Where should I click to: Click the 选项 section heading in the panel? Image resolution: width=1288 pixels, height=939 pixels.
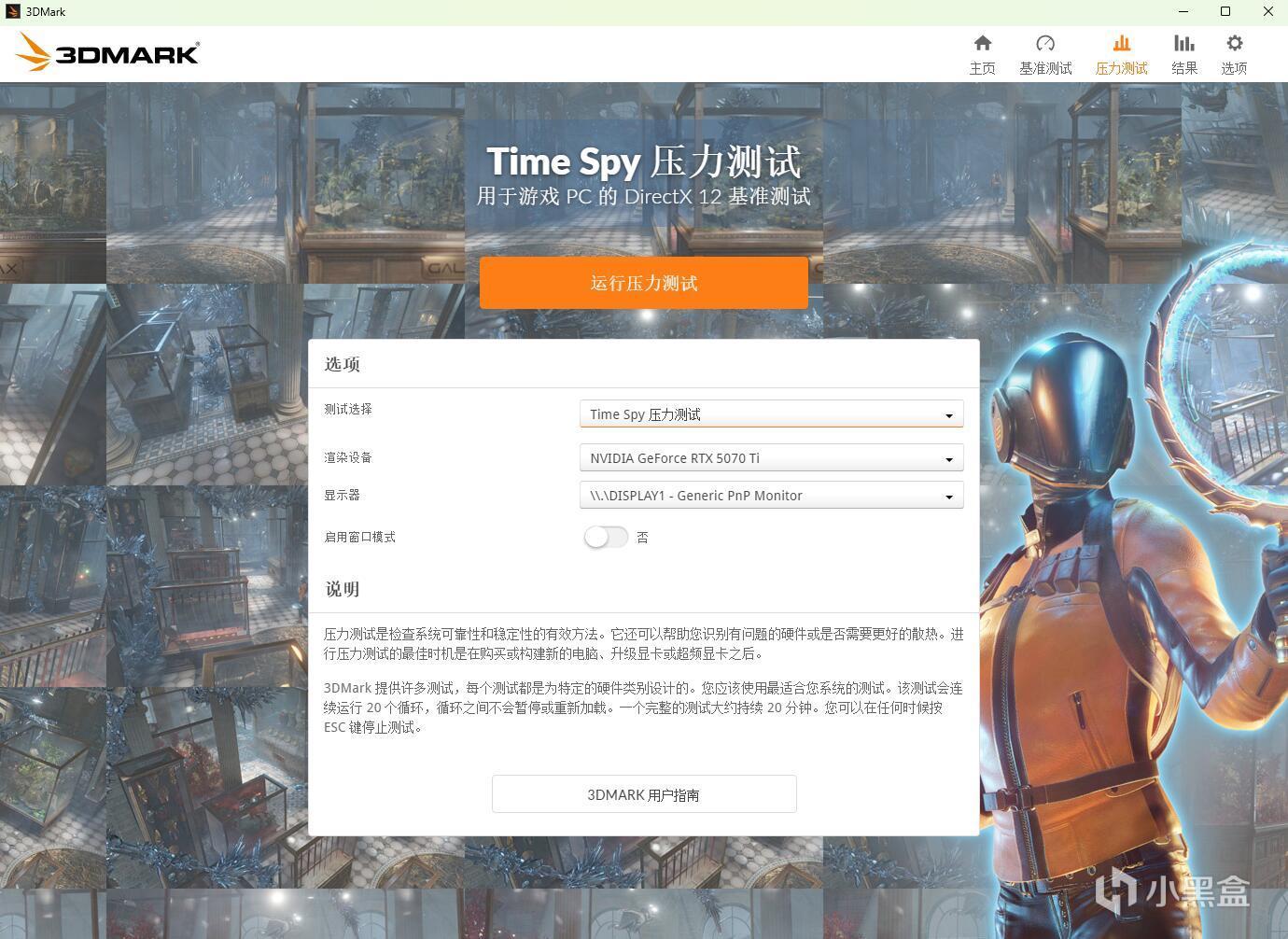pyautogui.click(x=343, y=364)
